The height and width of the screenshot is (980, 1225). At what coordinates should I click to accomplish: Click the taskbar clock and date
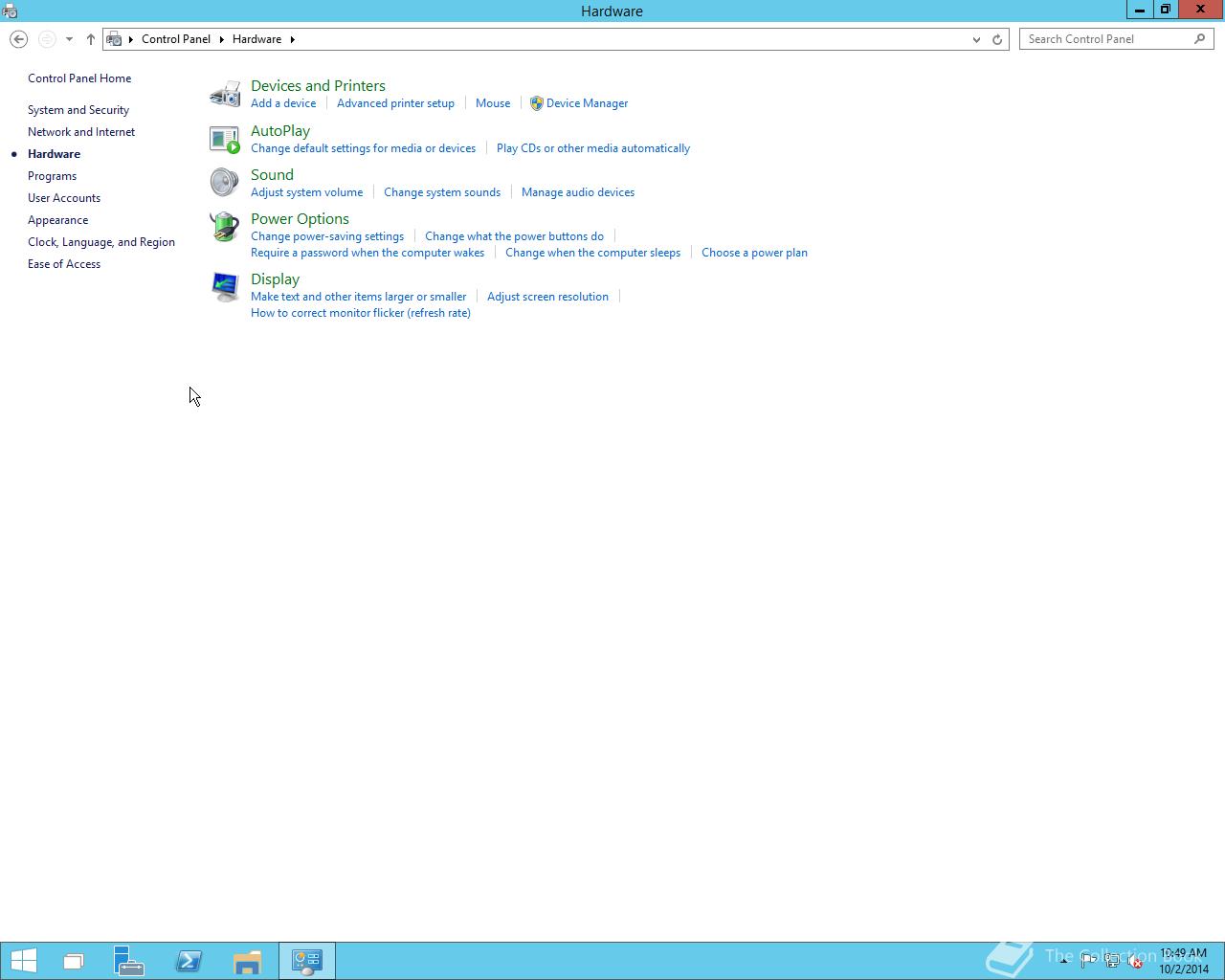click(x=1184, y=961)
